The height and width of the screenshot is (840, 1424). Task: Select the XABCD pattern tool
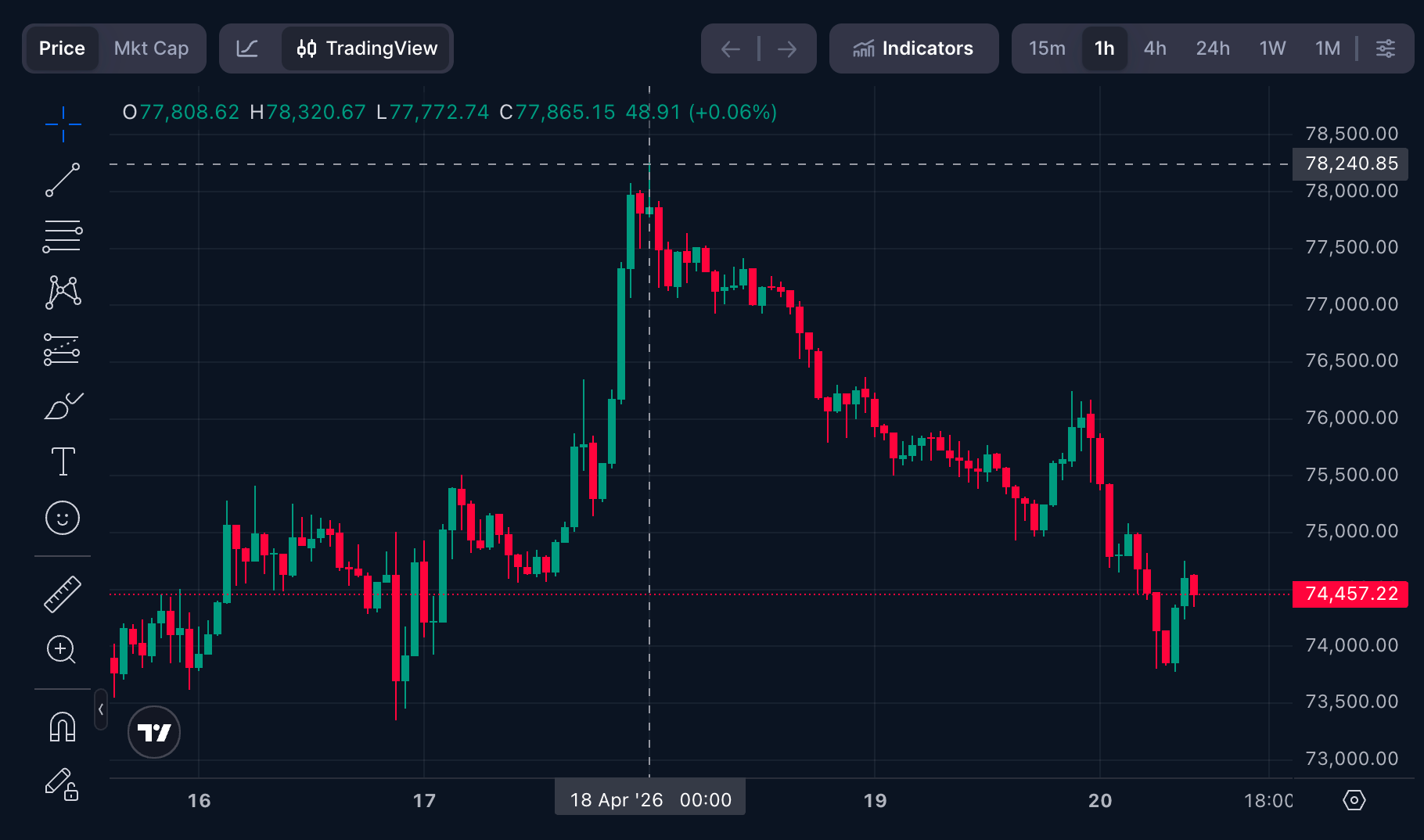pos(63,293)
